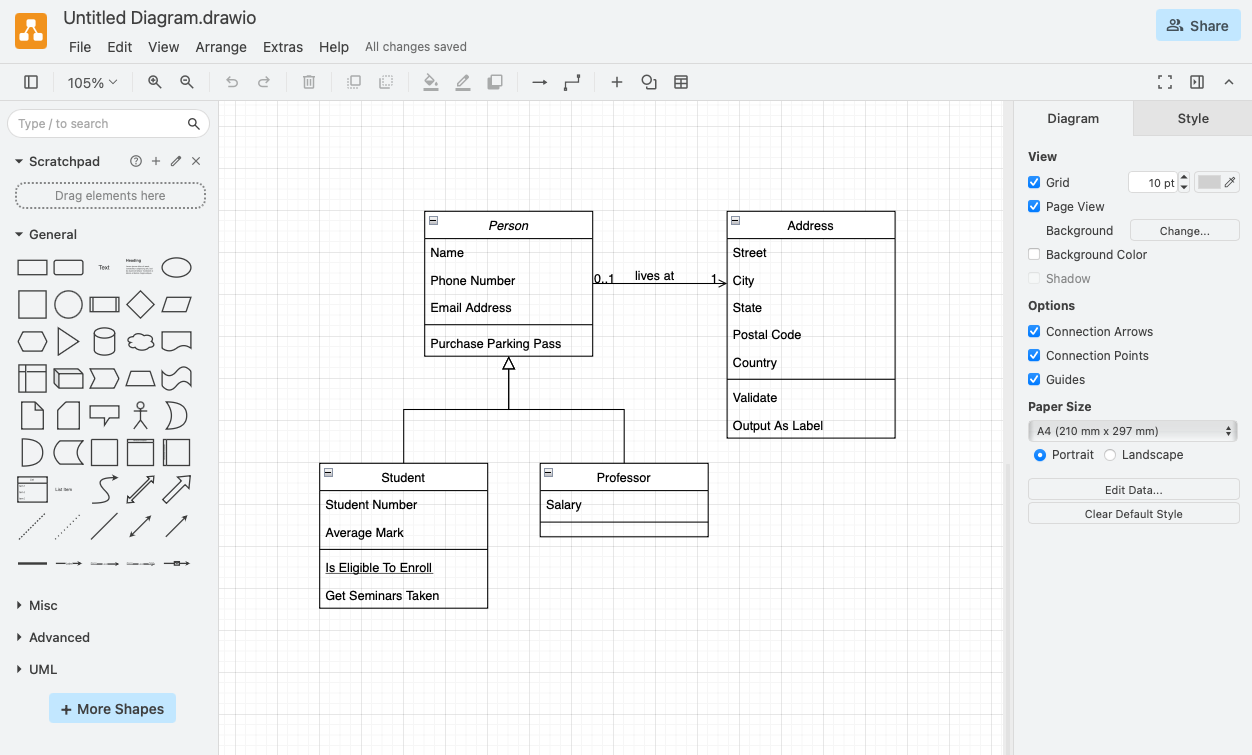
Task: Select the Portrait radio button
Action: click(1040, 455)
